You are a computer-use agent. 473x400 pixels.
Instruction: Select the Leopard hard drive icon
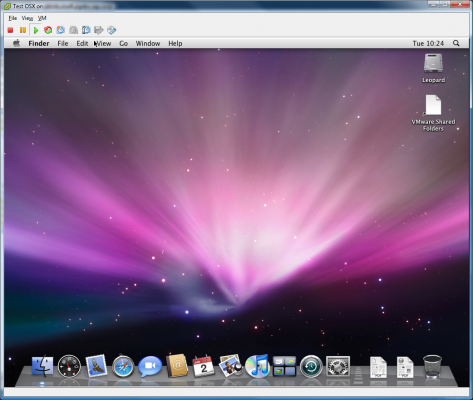pos(433,63)
